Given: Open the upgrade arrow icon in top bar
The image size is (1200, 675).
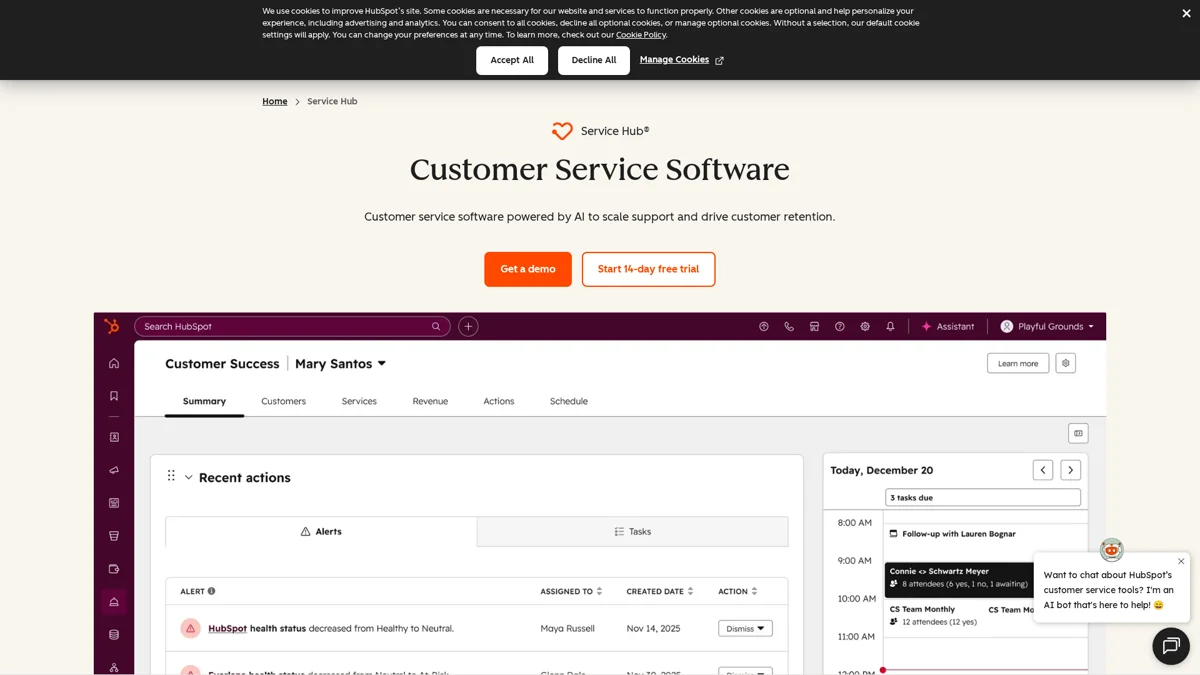Looking at the screenshot, I should click(x=764, y=327).
